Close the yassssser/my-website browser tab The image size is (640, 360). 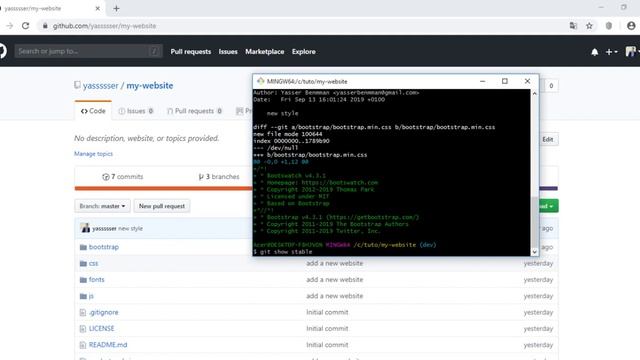pyautogui.click(x=98, y=8)
